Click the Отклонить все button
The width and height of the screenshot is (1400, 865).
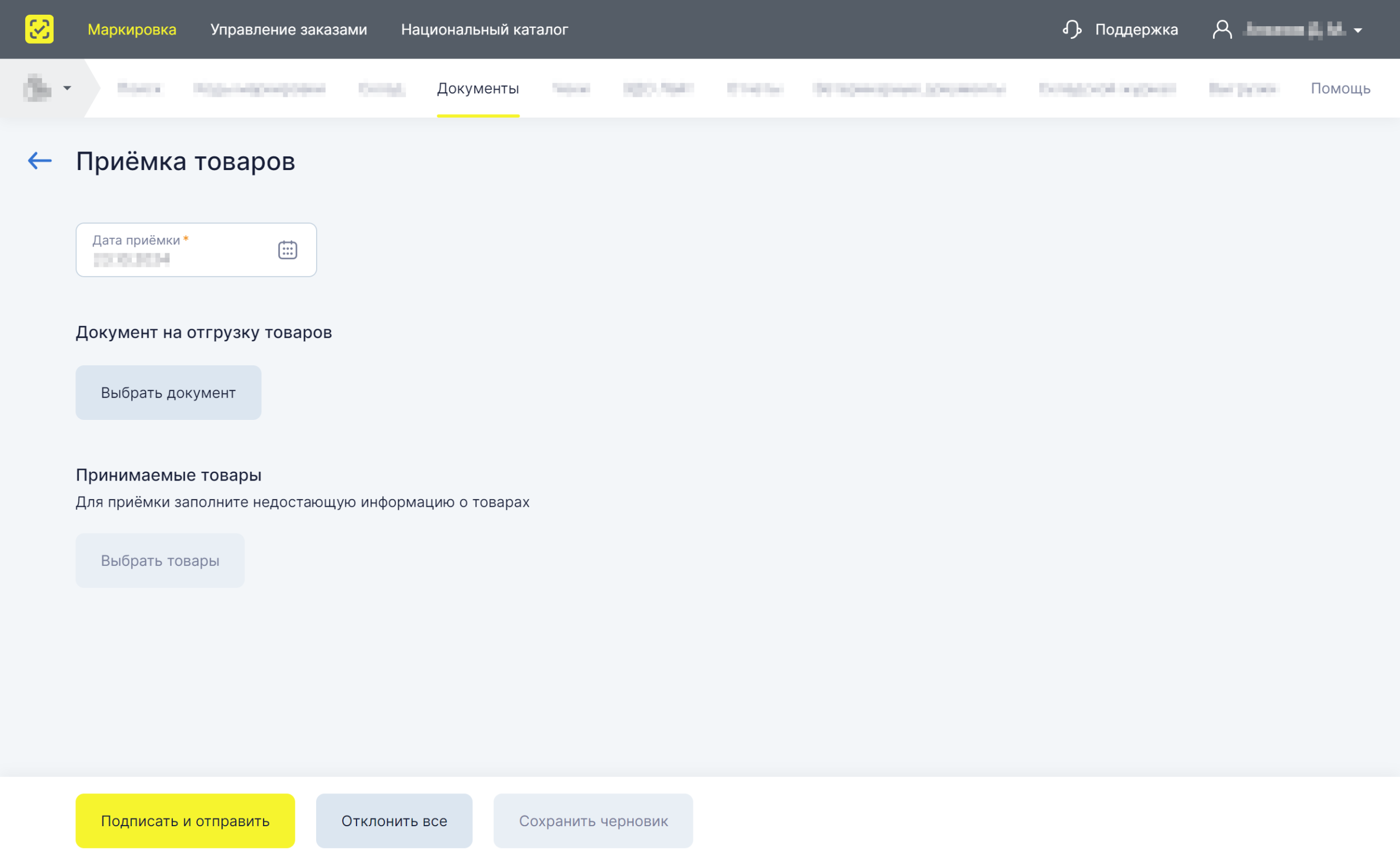[394, 820]
